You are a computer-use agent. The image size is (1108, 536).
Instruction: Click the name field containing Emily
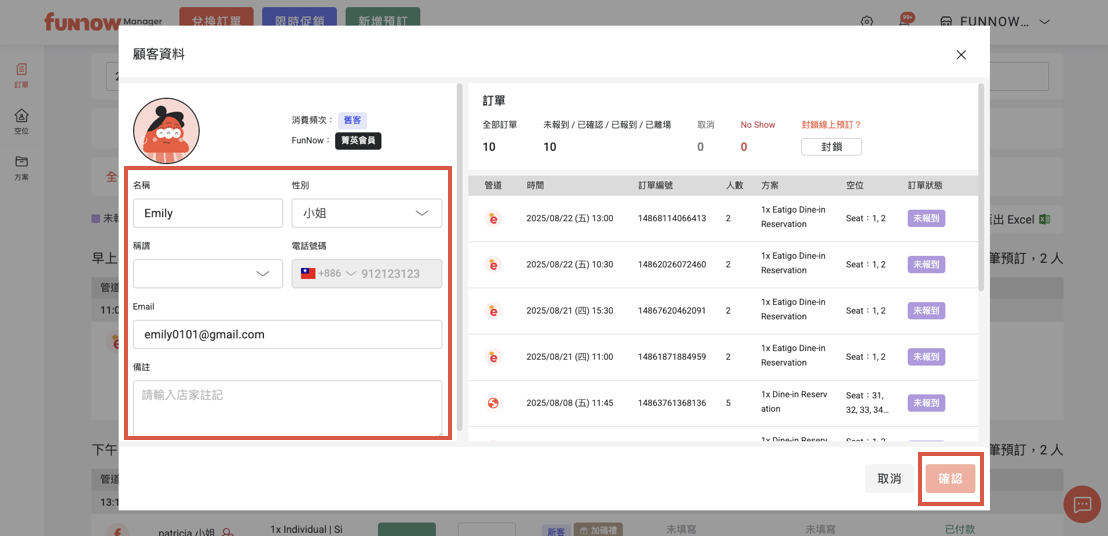[208, 213]
